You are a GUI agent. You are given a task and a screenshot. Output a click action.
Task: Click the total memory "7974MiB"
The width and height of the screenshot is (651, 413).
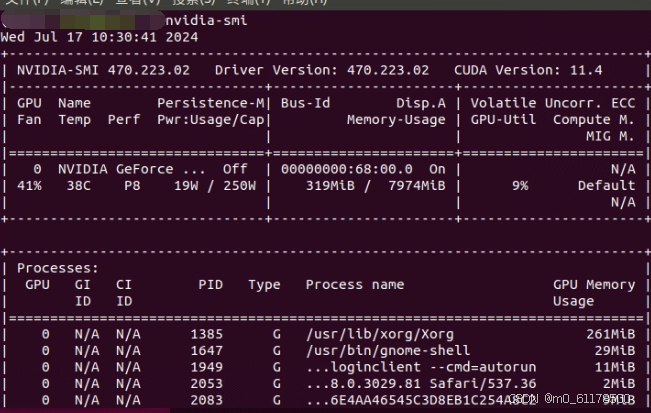[x=416, y=186]
